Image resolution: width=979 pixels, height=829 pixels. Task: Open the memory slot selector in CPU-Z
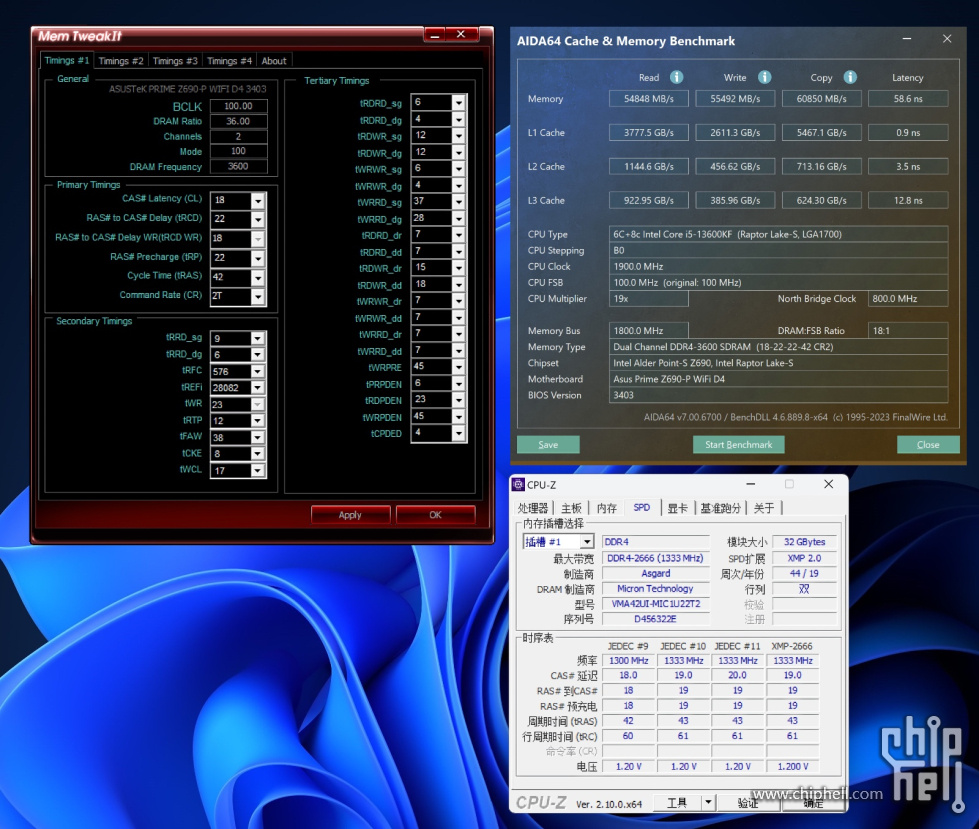586,542
